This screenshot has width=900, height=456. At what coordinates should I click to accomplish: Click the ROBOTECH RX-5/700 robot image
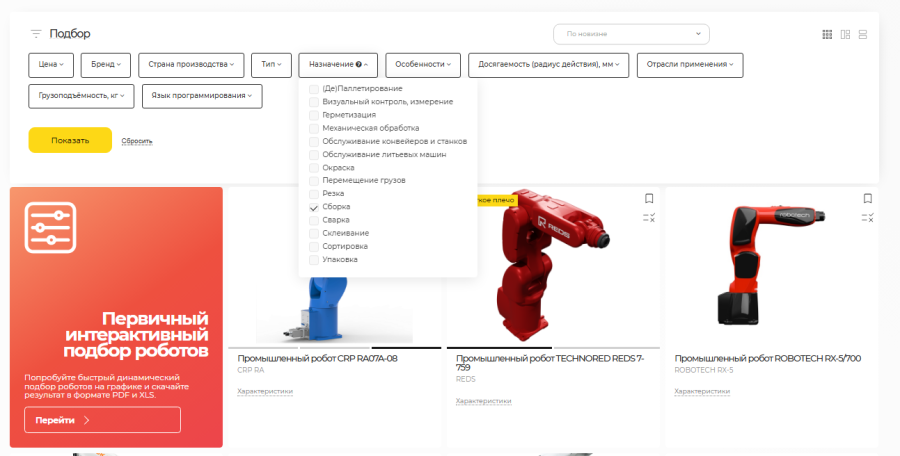click(x=769, y=264)
